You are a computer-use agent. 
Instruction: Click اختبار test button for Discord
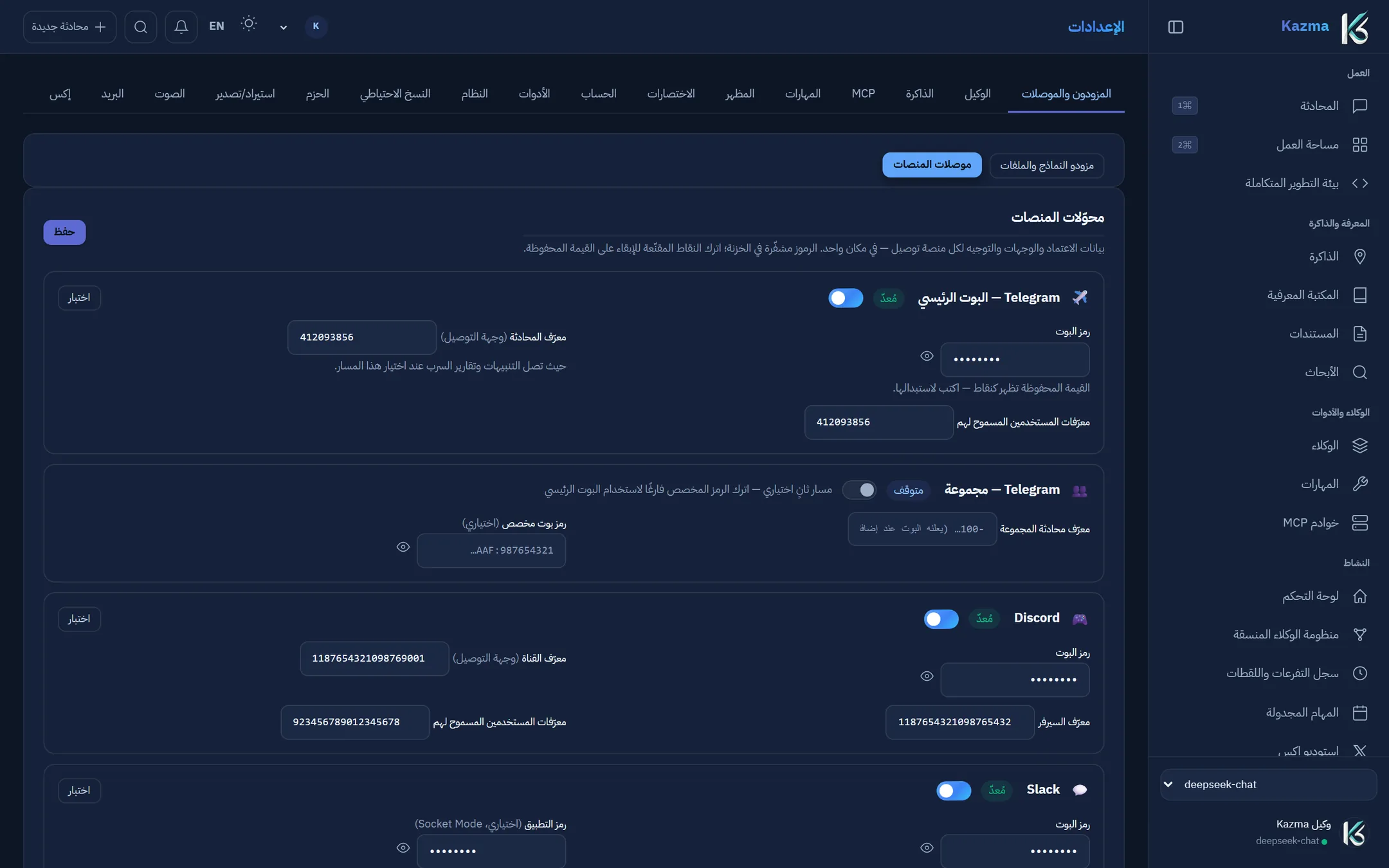[x=79, y=619]
